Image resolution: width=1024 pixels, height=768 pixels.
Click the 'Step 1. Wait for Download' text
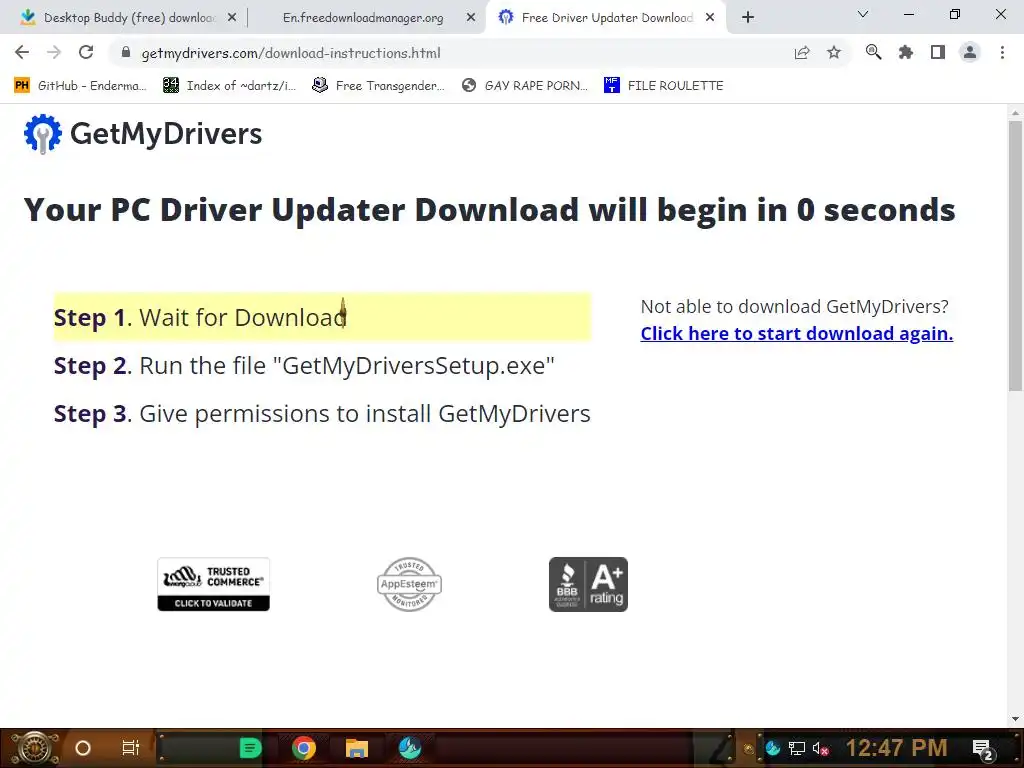200,317
